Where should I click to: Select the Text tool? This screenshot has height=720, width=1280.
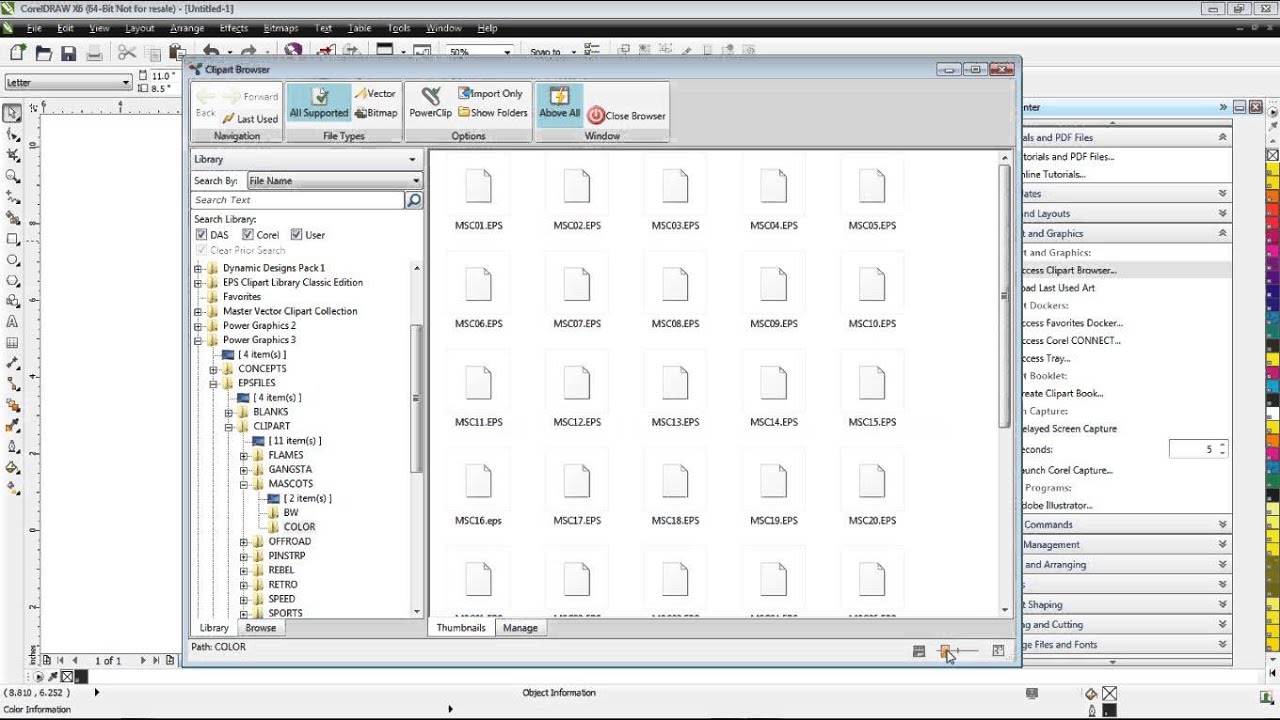[13, 322]
